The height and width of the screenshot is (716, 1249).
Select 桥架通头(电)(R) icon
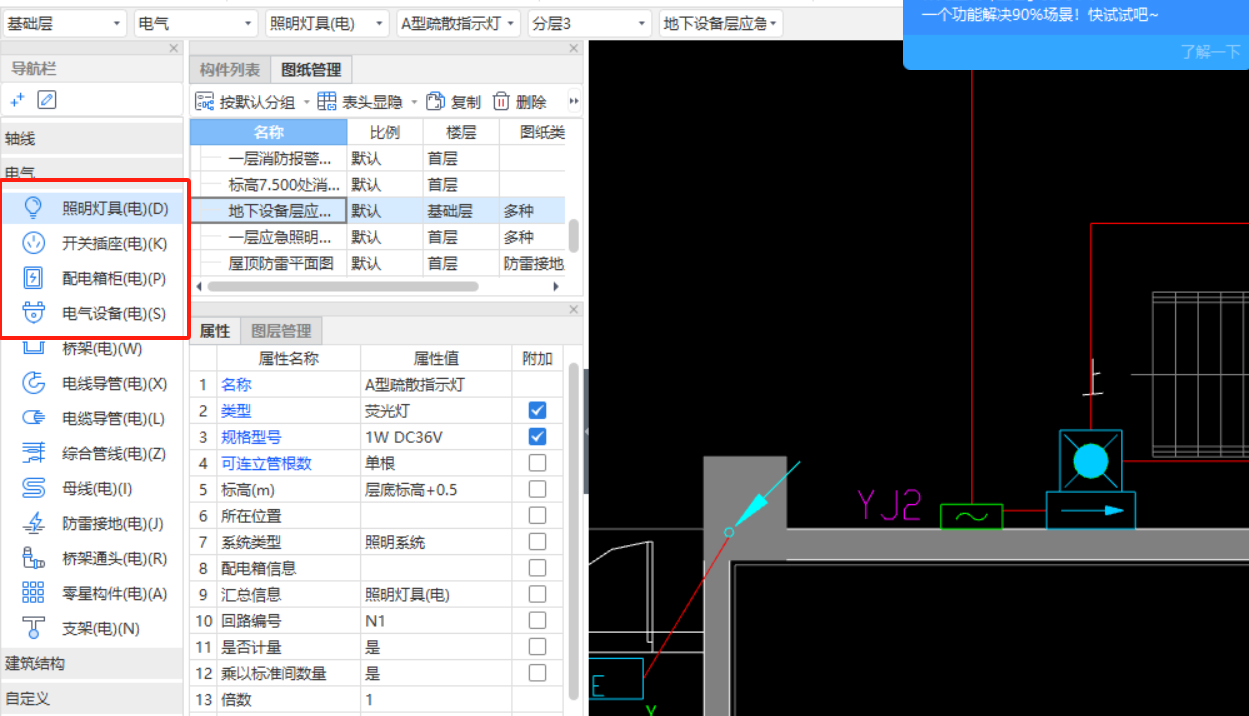tap(33, 558)
